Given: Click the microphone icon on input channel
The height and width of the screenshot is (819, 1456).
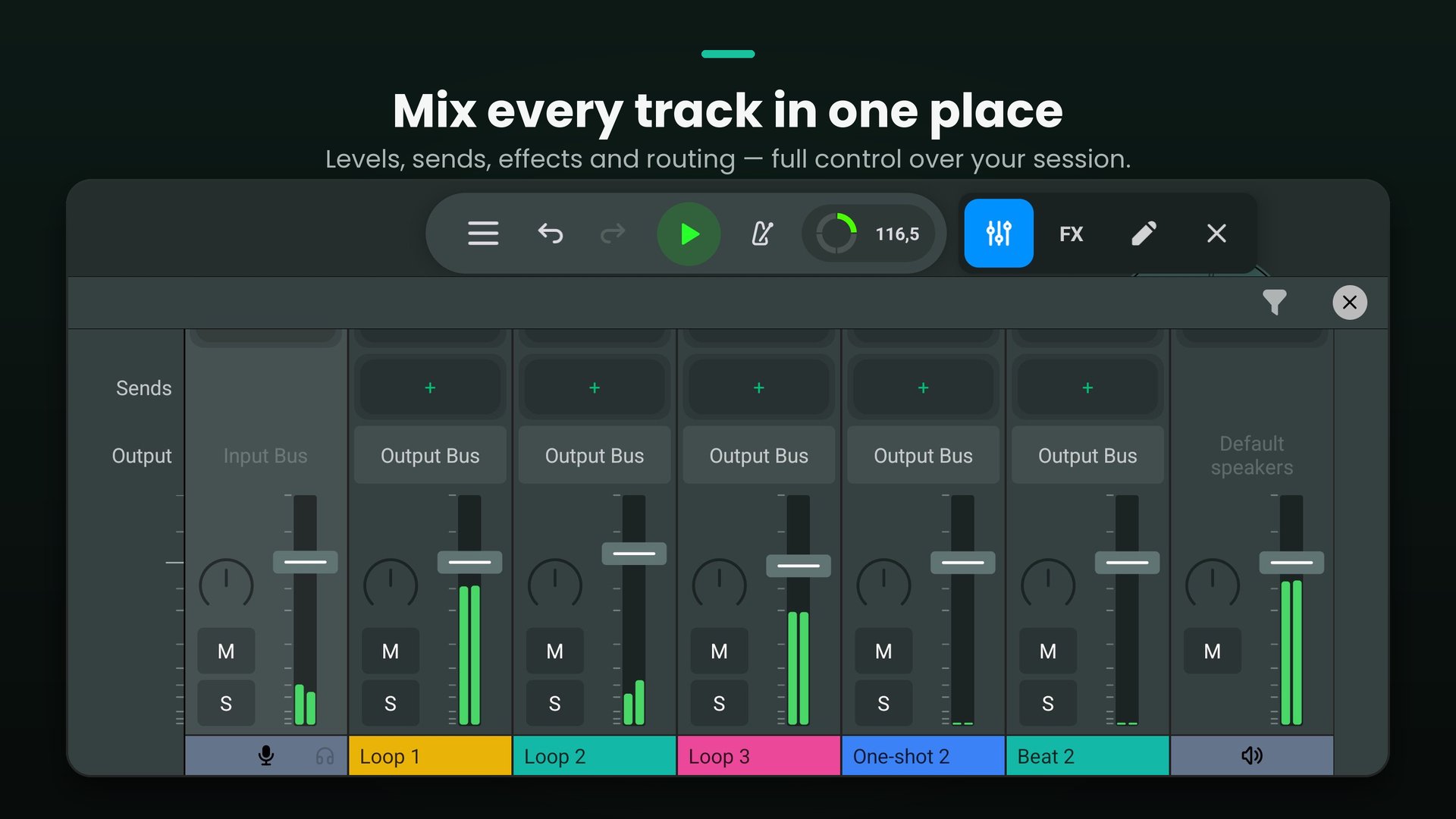Looking at the screenshot, I should 266,755.
